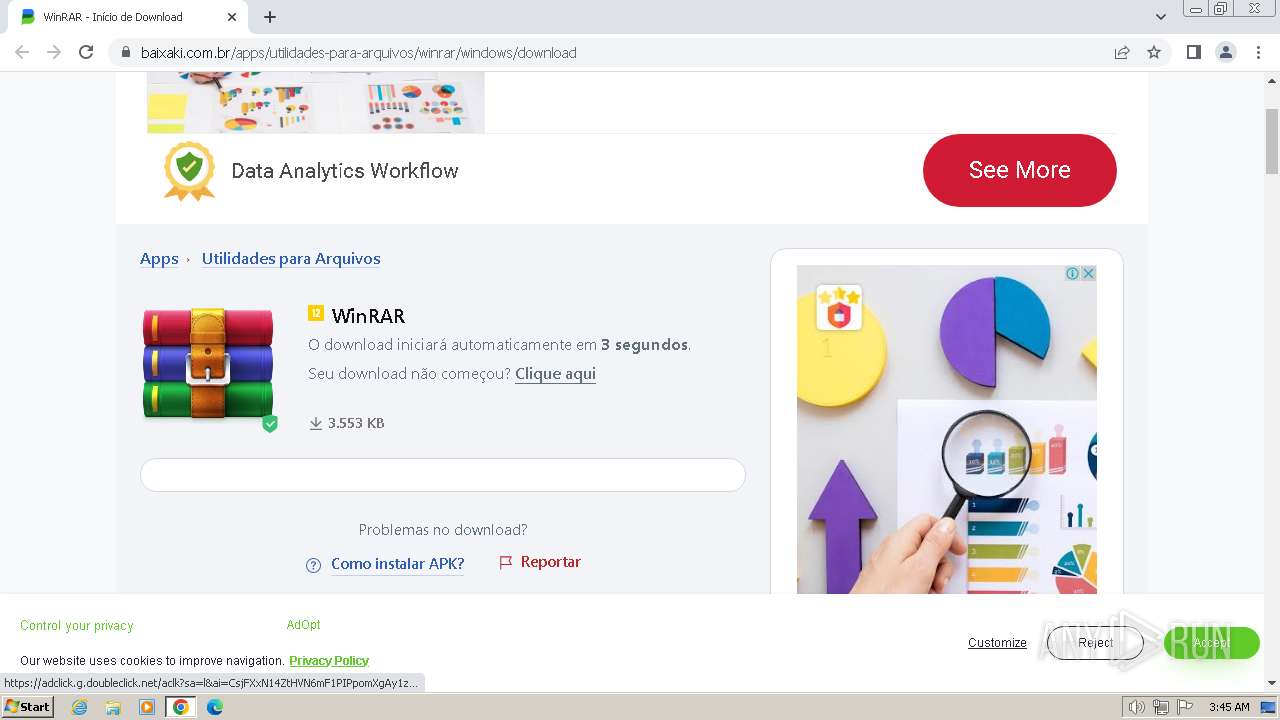This screenshot has height=720, width=1280.
Task: Click the 3:45 AM system clock
Action: tap(1229, 707)
